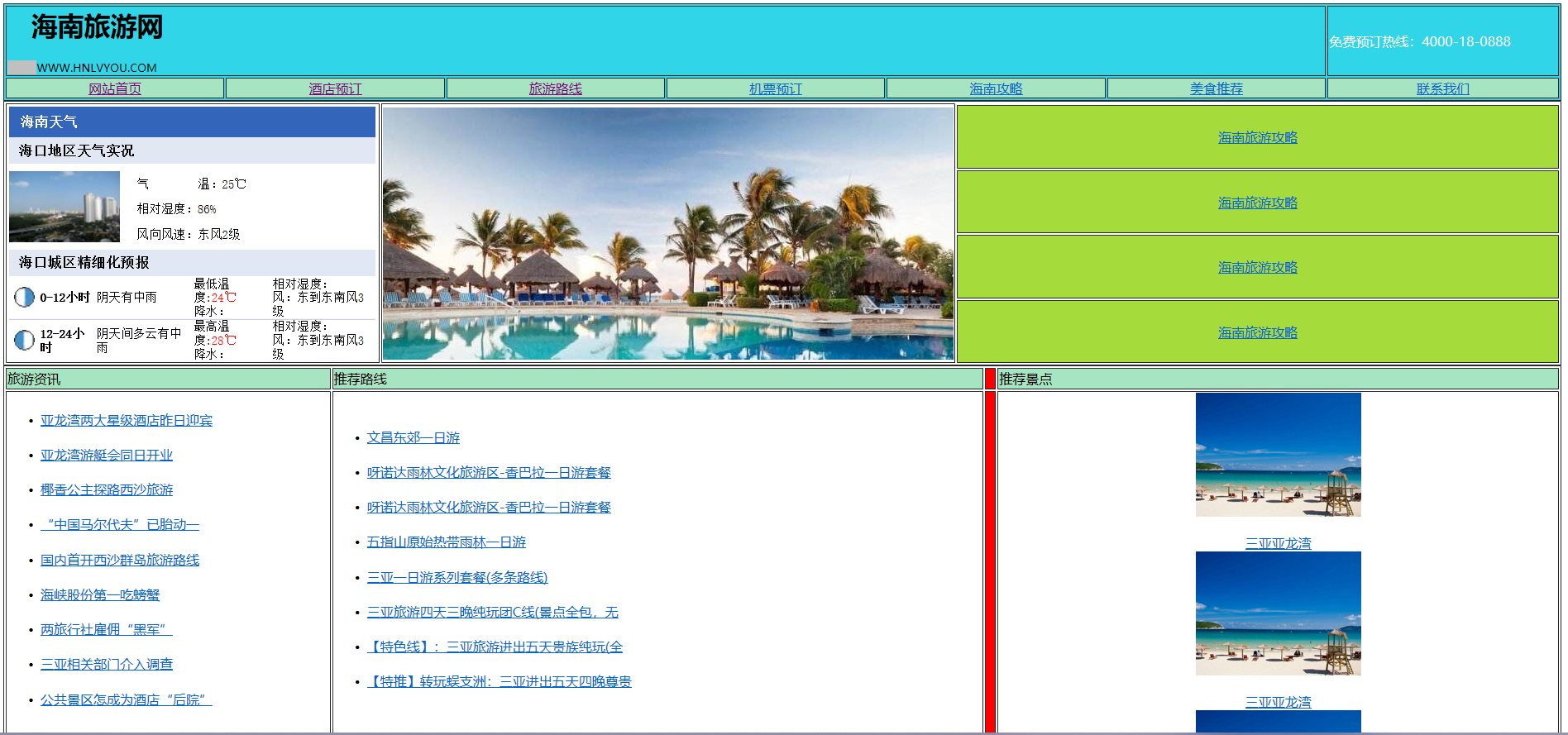The image size is (1568, 735).
Task: Open the topmost 海南旅游攻略 green panel link
Action: click(1257, 137)
